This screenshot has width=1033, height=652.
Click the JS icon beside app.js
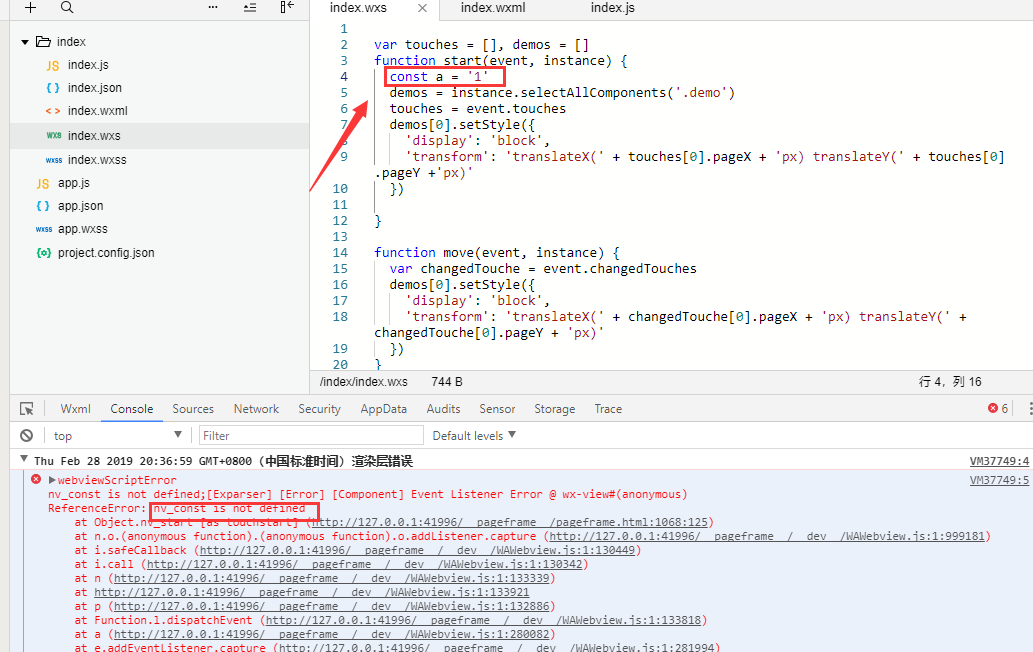(x=43, y=184)
